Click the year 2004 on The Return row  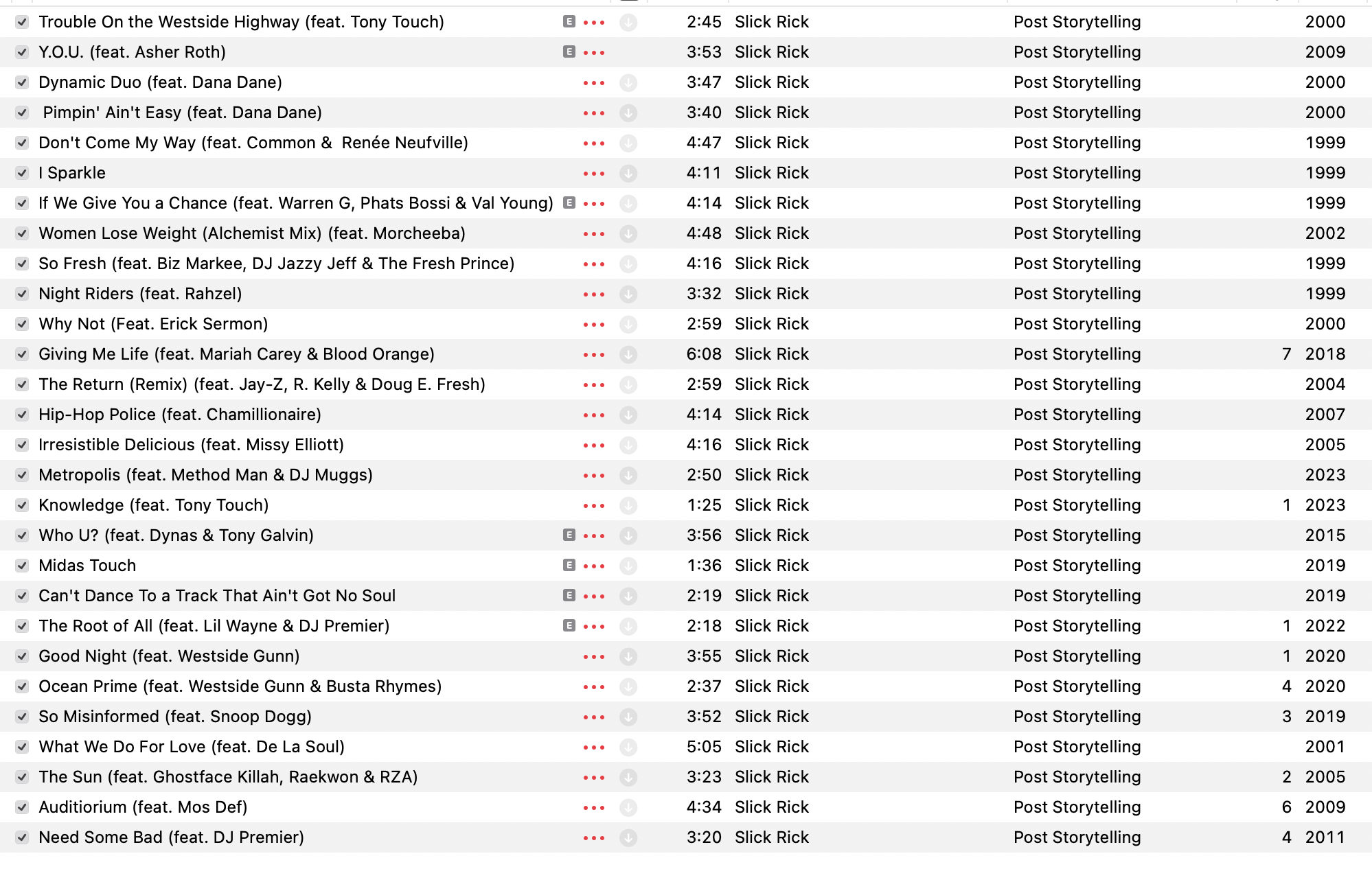point(1325,384)
